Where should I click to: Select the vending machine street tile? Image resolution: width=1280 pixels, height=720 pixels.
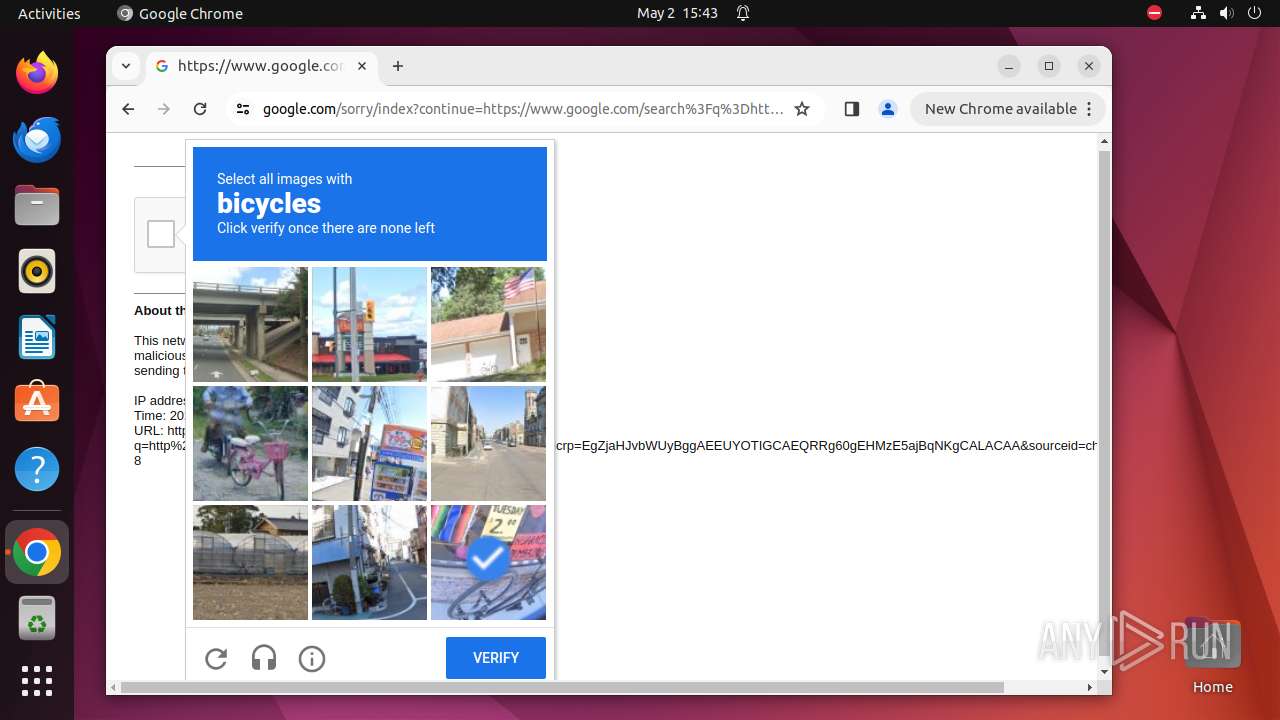coord(369,443)
